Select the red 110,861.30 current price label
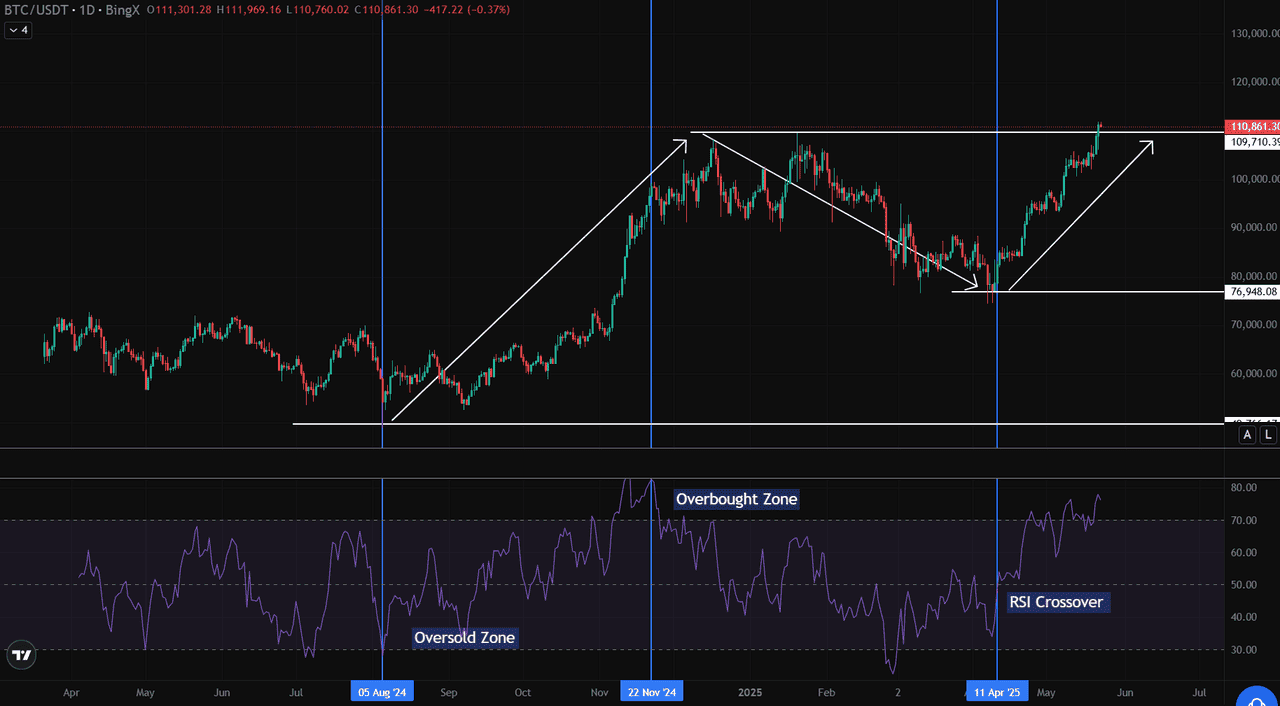Viewport: 1280px width, 706px height. [1252, 127]
